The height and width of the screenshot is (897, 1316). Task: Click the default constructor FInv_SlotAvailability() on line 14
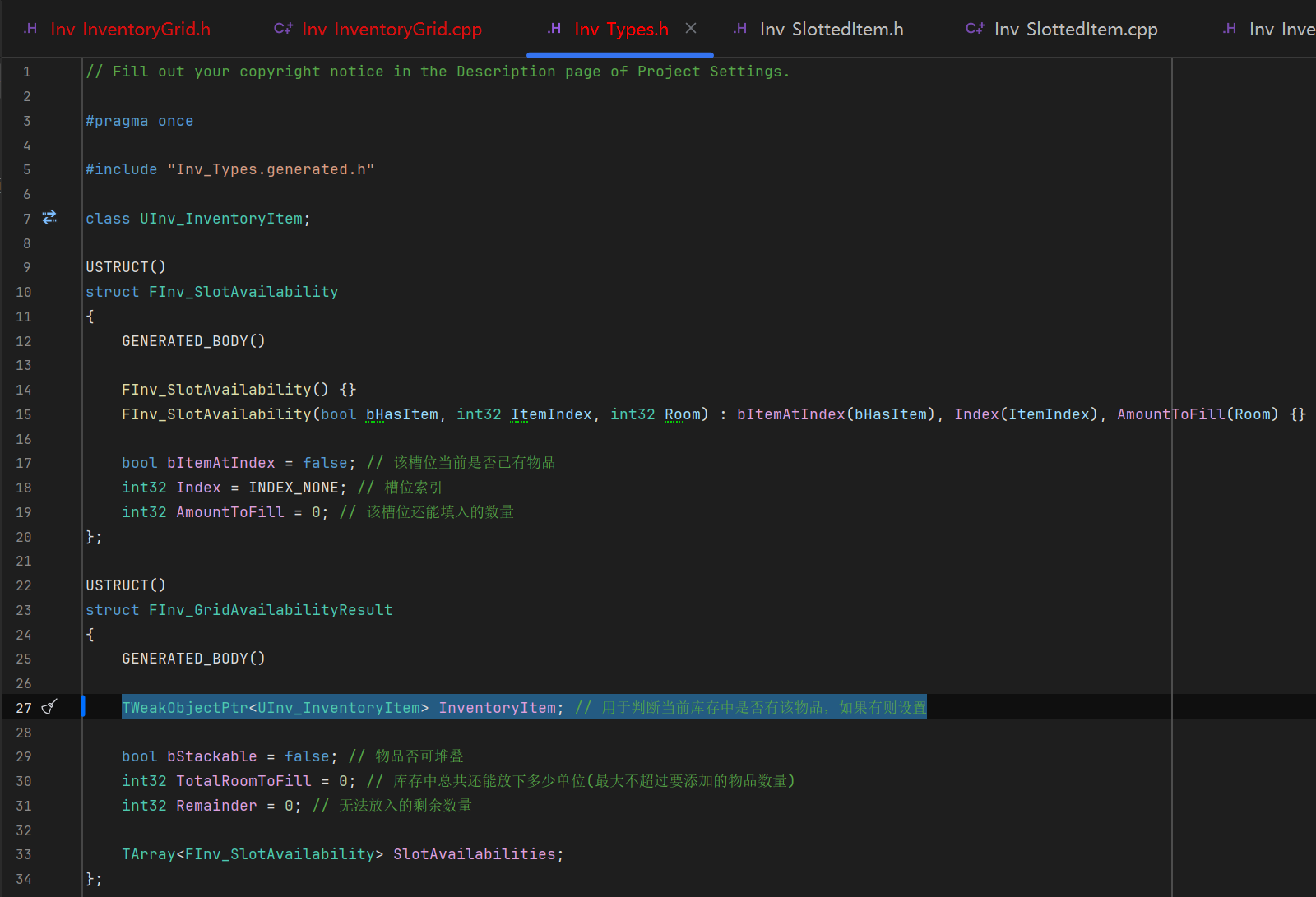coord(225,390)
